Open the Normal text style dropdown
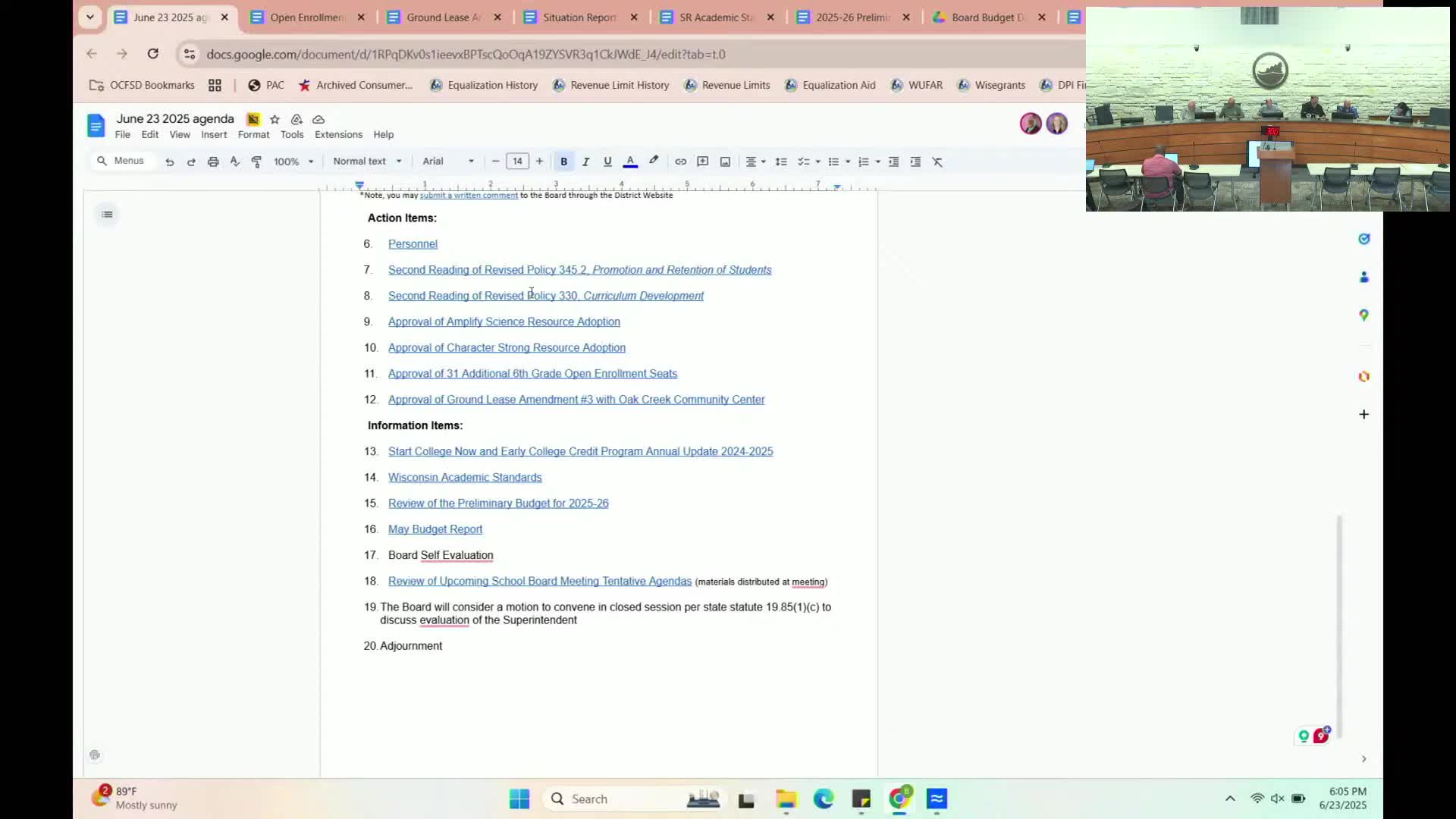 [367, 162]
